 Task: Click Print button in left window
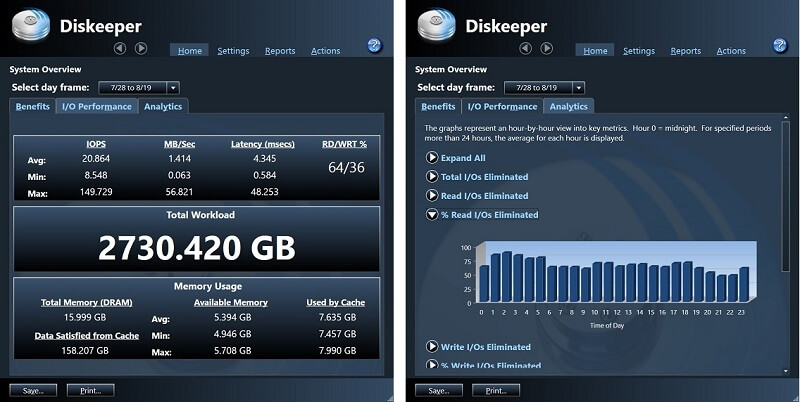click(90, 391)
